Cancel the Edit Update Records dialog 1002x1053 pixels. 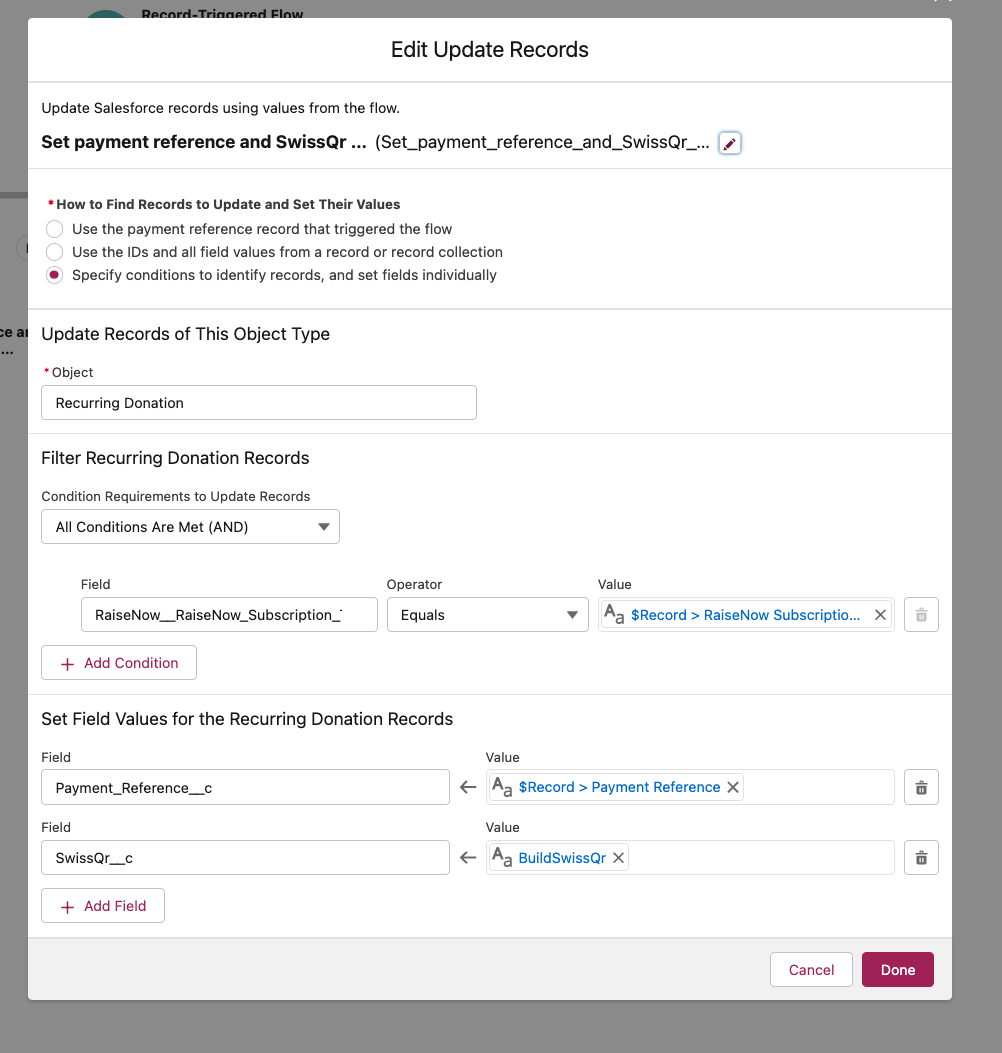coord(811,969)
